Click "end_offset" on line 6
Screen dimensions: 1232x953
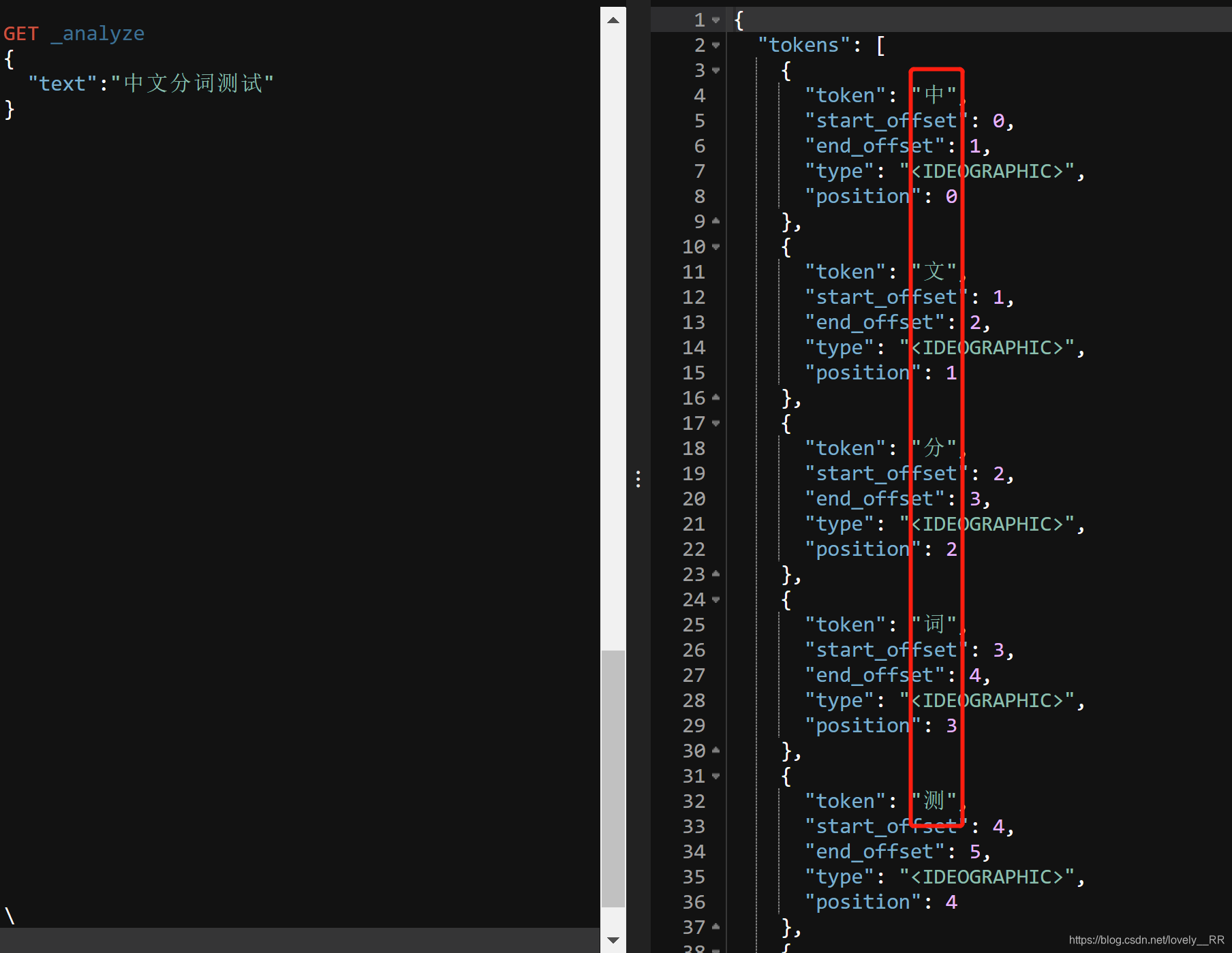point(875,146)
